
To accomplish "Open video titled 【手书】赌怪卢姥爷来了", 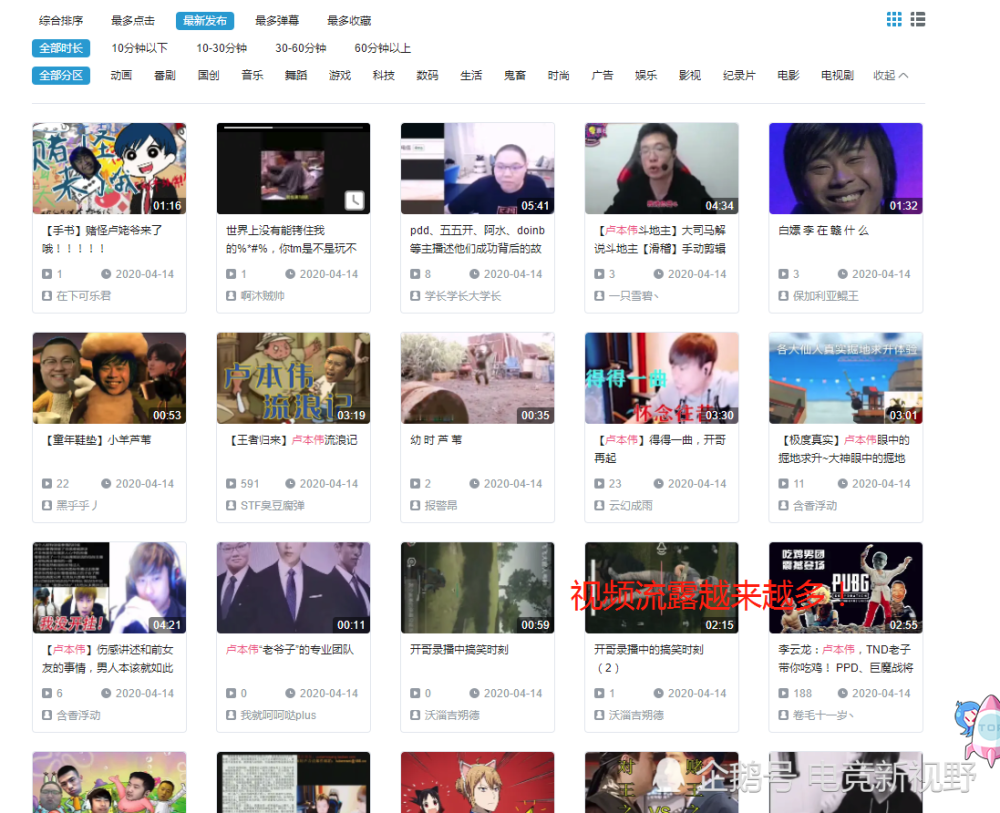I will 103,239.
